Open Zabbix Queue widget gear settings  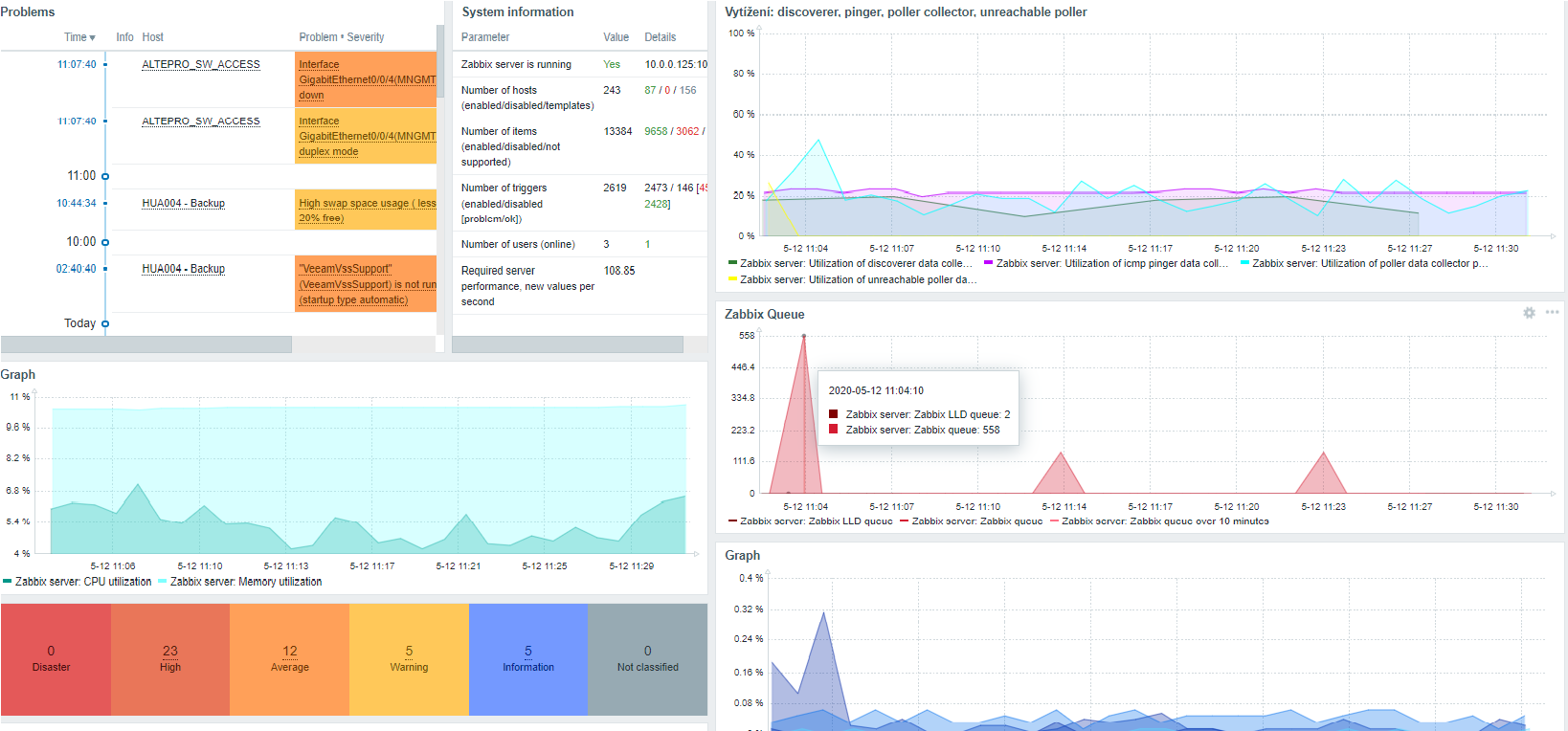tap(1529, 313)
